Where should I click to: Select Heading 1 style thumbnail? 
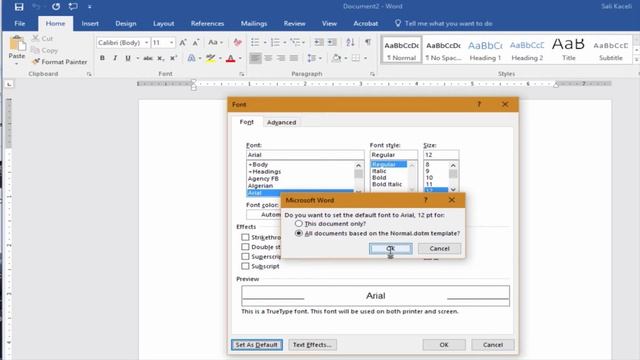click(485, 50)
